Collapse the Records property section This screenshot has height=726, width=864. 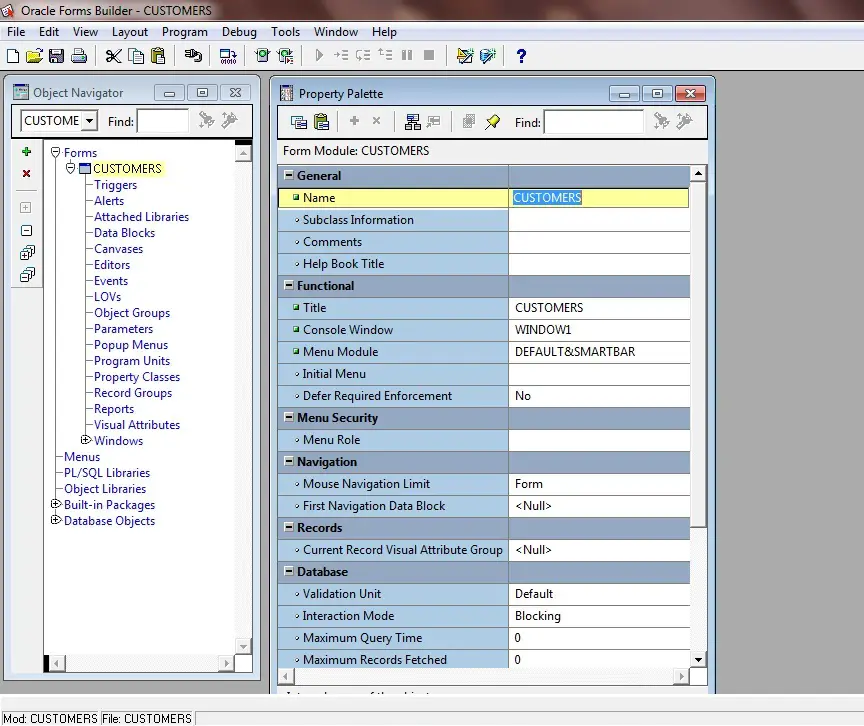(x=288, y=527)
